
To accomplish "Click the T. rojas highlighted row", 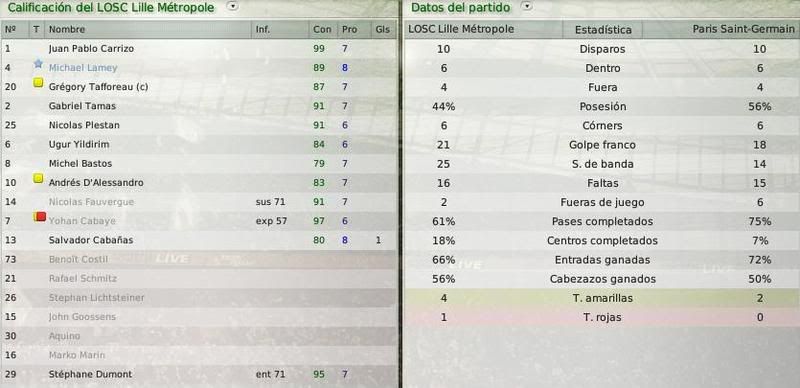I will [x=603, y=317].
